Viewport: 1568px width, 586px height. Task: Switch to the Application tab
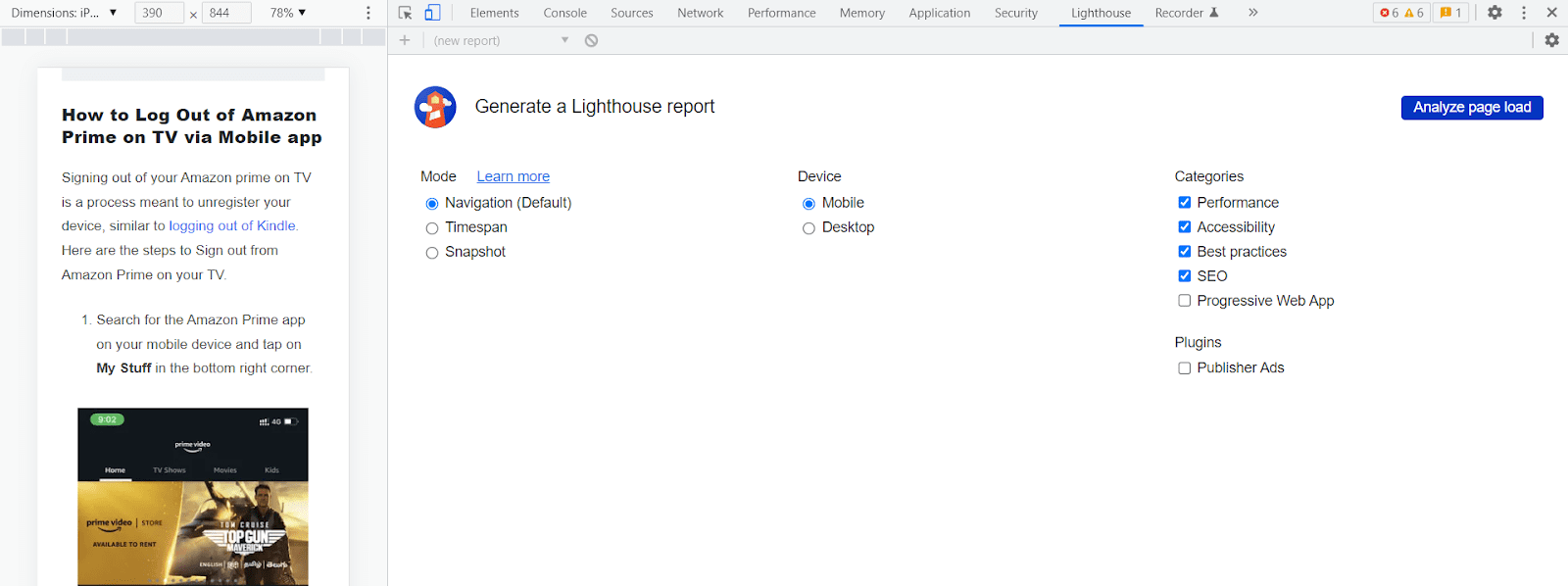click(x=939, y=13)
